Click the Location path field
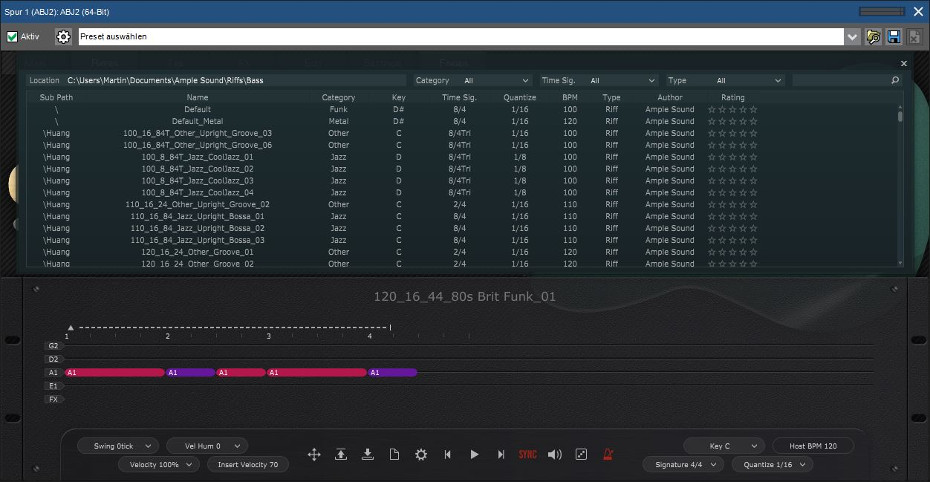The width and height of the screenshot is (930, 482). click(235, 80)
